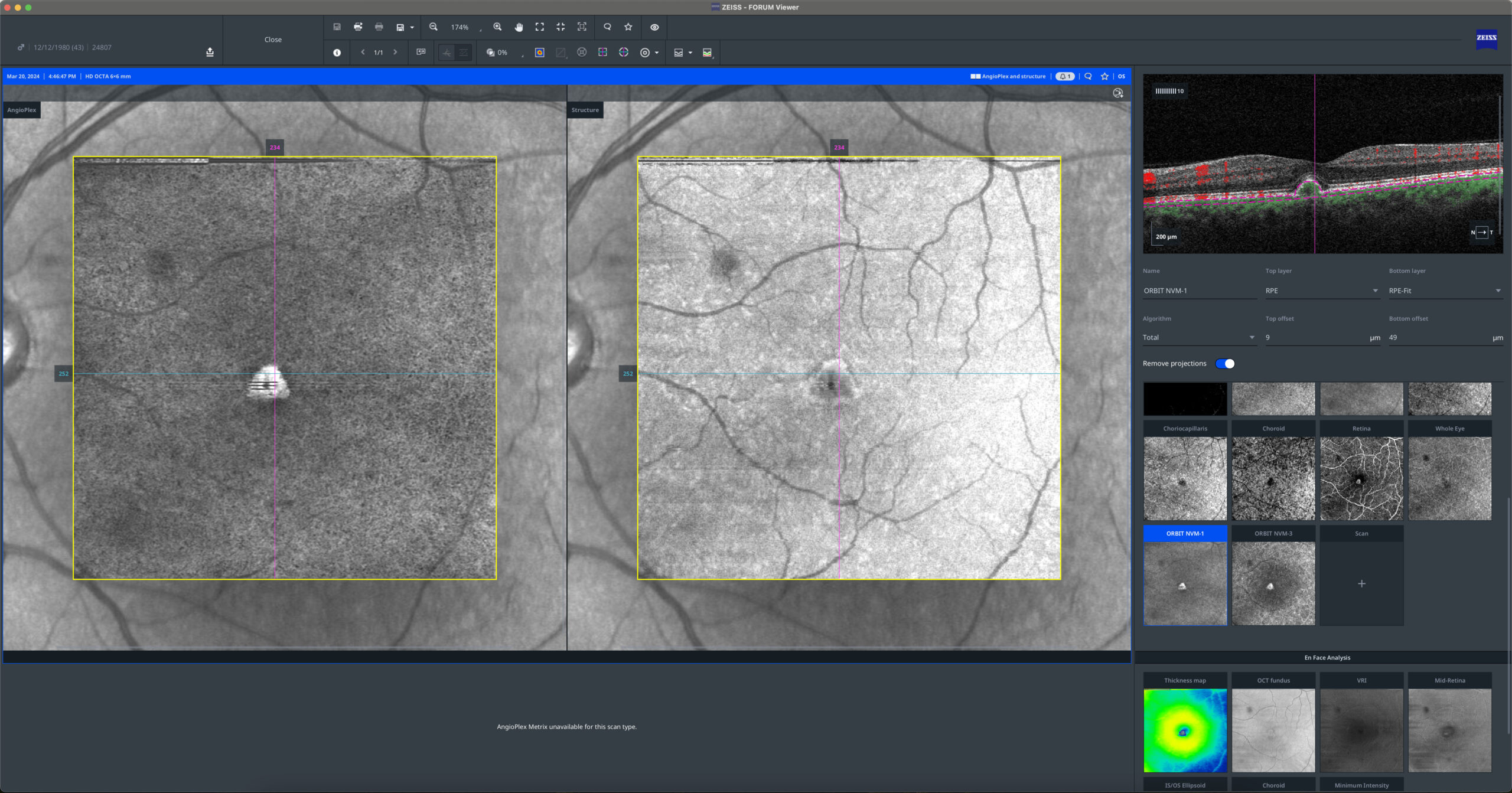Select the ORBIT NVM-3 slab

(1273, 575)
